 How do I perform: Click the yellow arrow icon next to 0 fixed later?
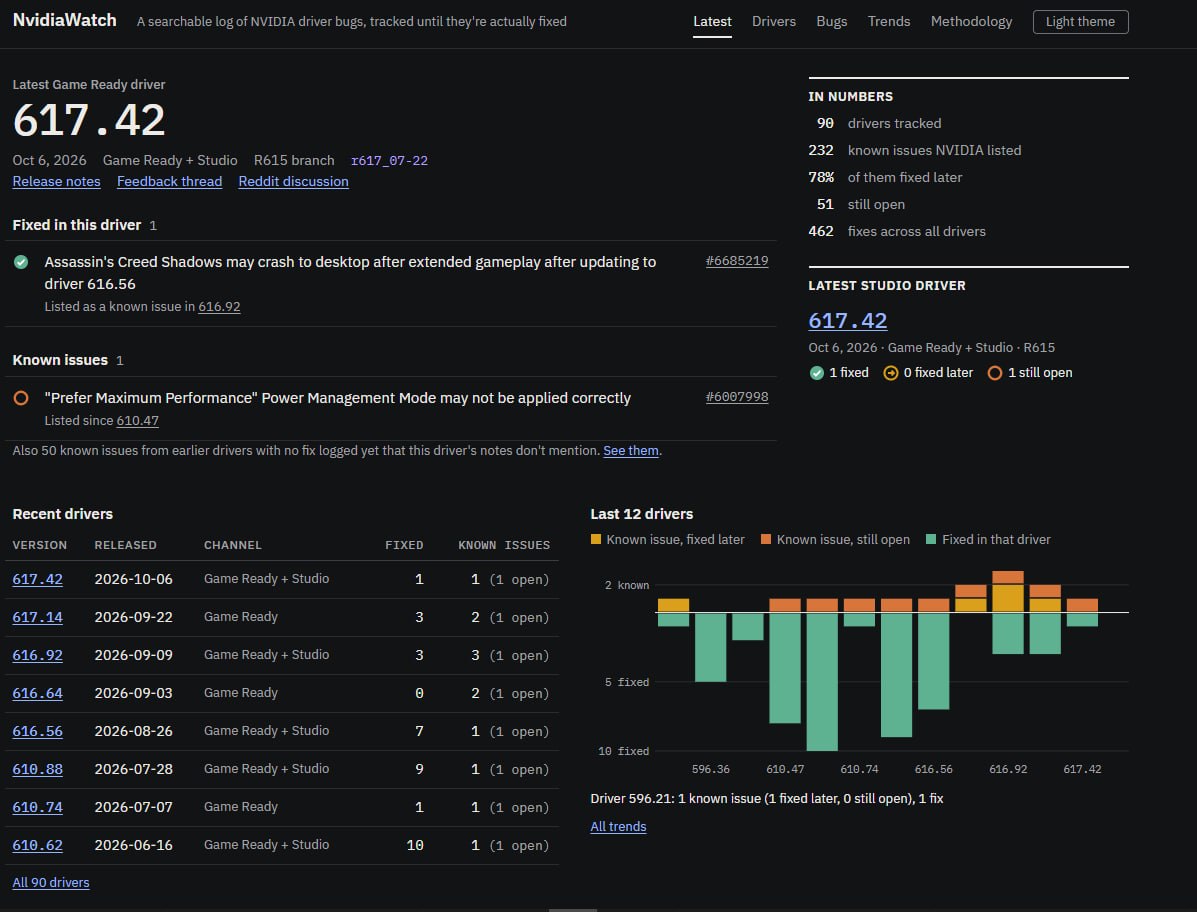[891, 373]
